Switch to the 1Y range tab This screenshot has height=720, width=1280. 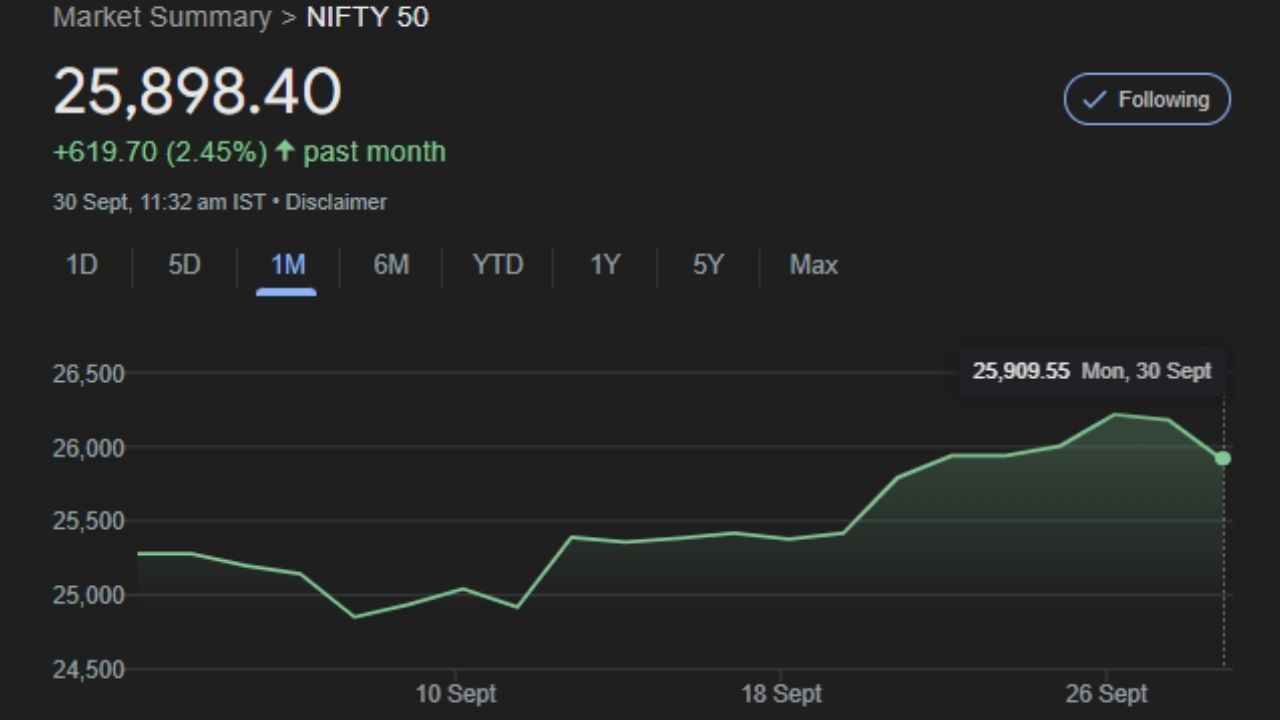tap(605, 265)
